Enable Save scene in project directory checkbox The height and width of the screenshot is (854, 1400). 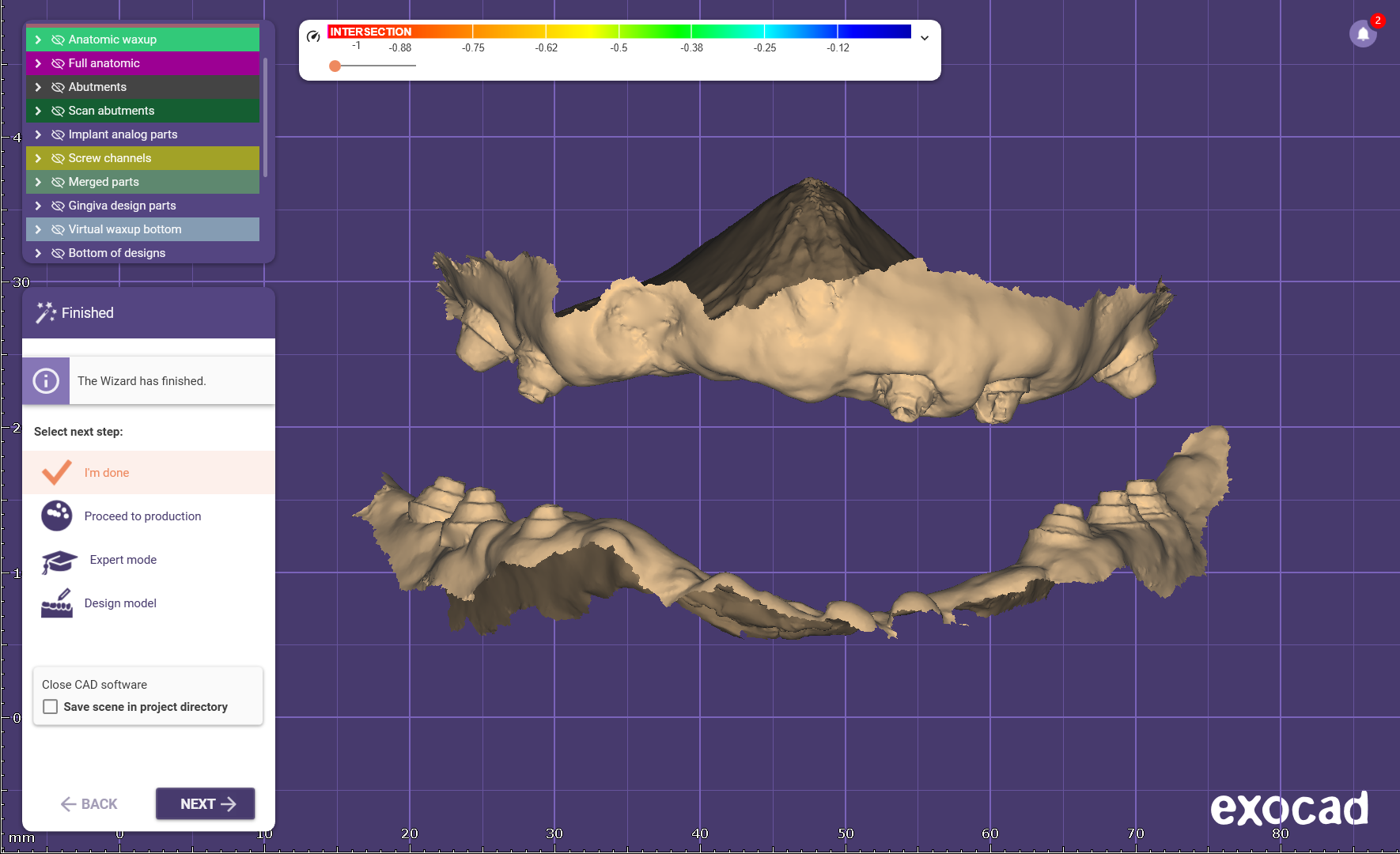coord(51,707)
